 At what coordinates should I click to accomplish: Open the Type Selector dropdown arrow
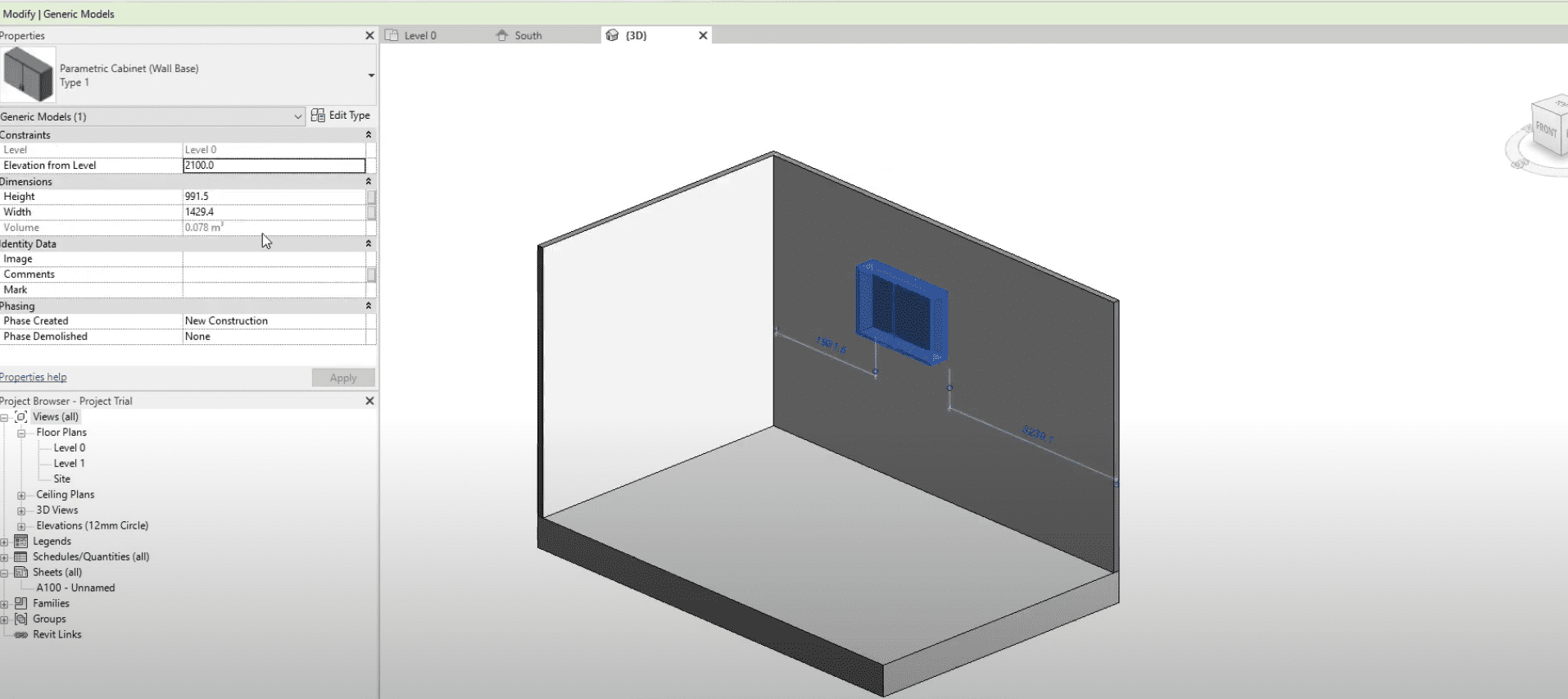tap(371, 75)
